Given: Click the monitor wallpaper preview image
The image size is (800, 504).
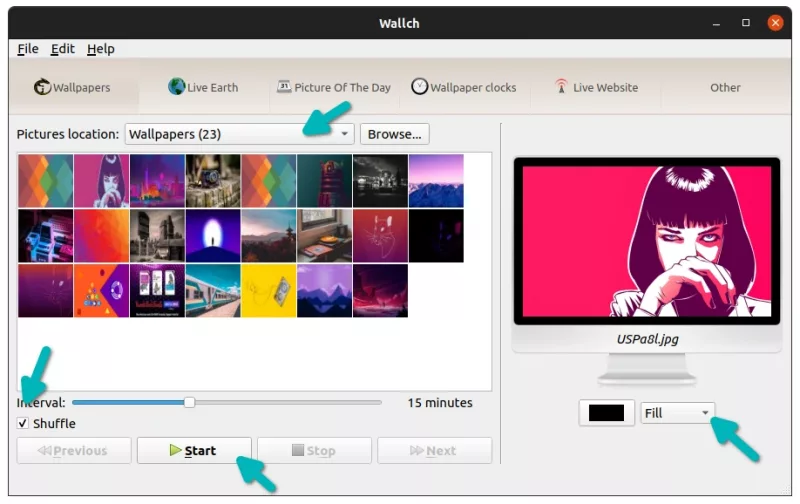Looking at the screenshot, I should (x=647, y=241).
